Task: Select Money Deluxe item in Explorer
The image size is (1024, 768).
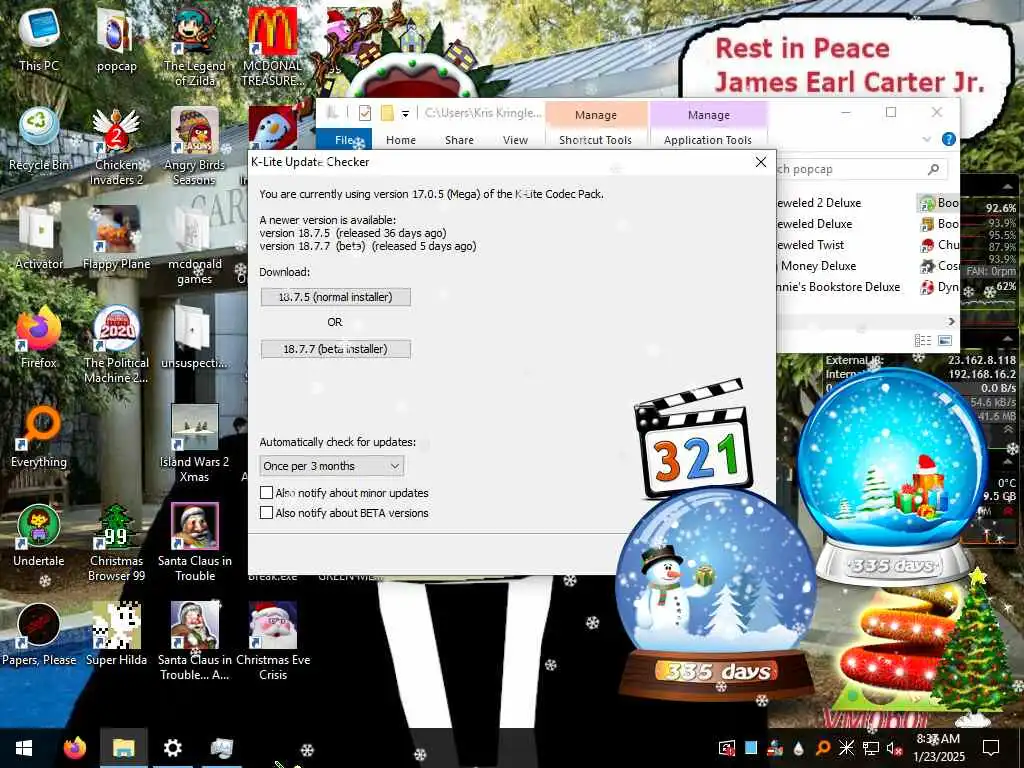Action: pos(816,266)
